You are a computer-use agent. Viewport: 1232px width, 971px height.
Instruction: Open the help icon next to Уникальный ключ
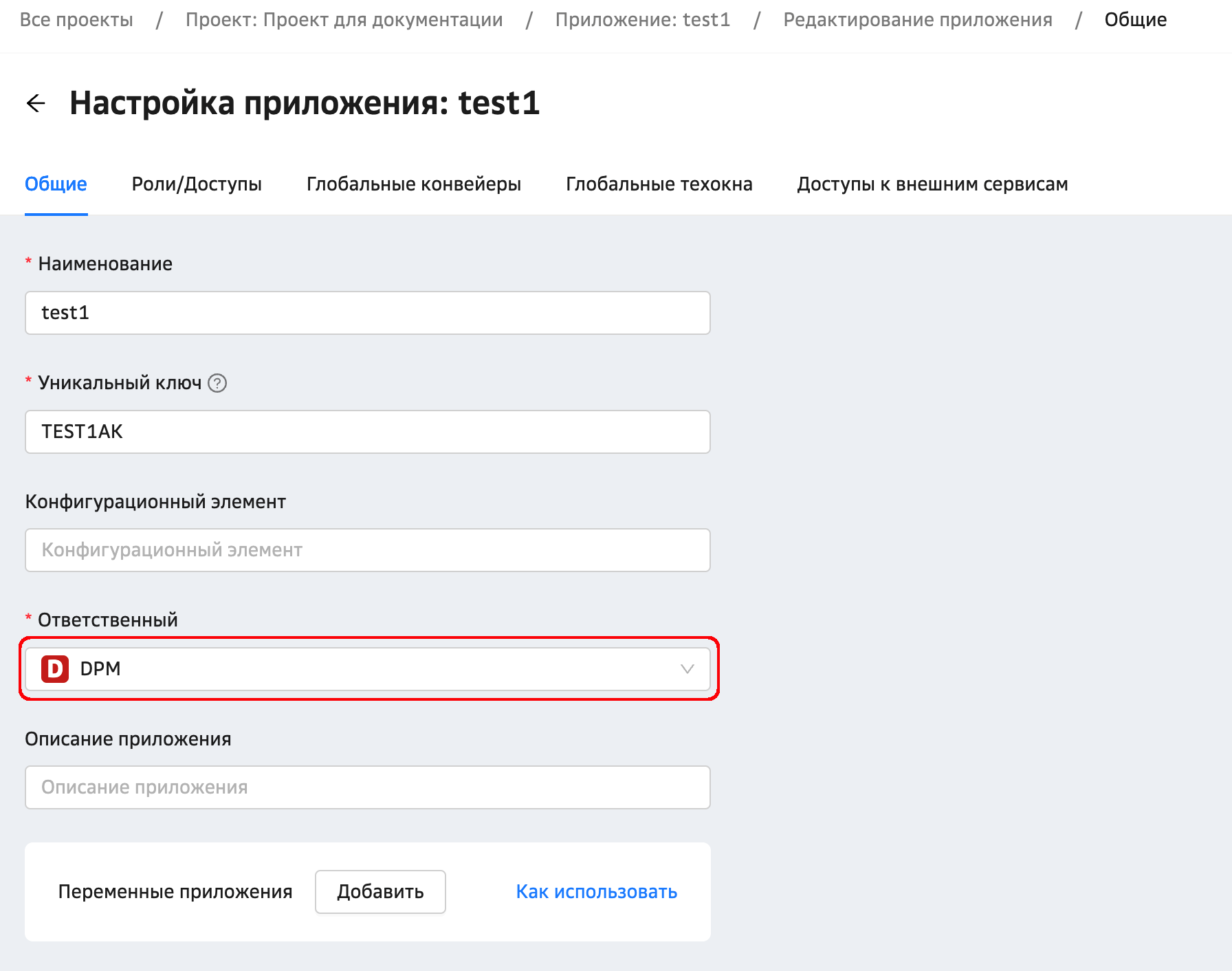pyautogui.click(x=217, y=383)
